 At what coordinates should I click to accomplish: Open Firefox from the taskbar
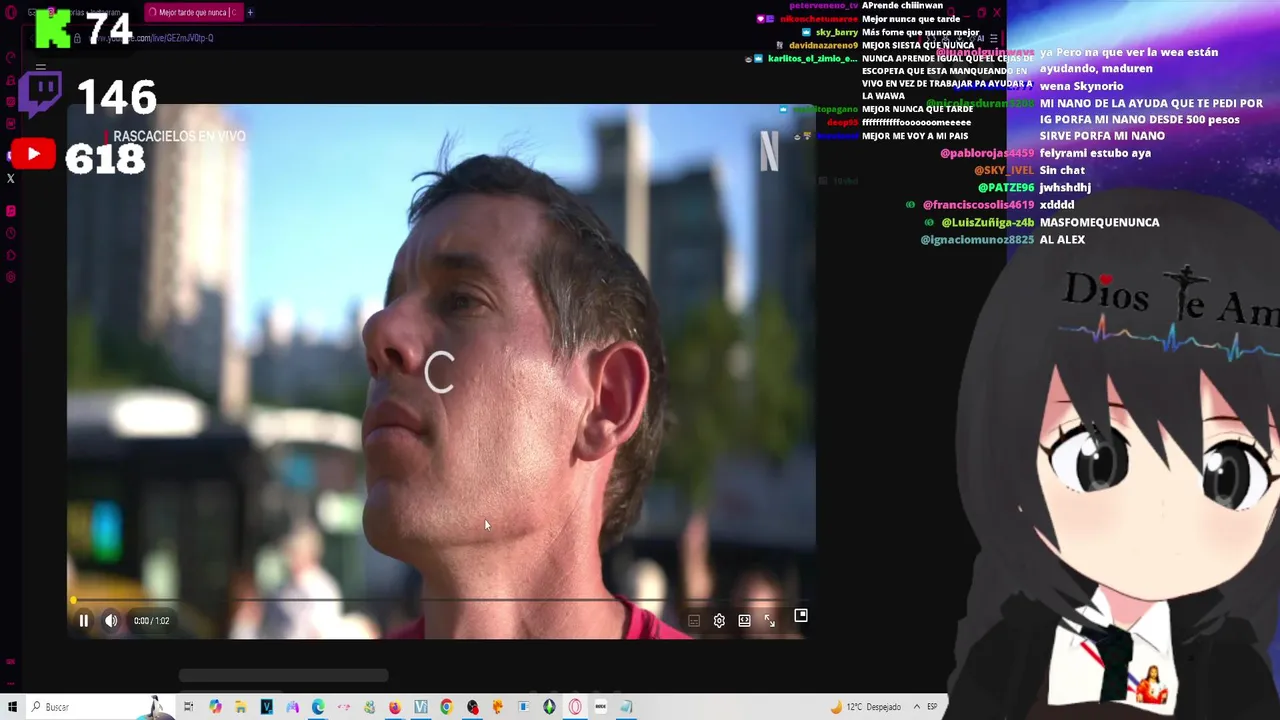pyautogui.click(x=395, y=707)
